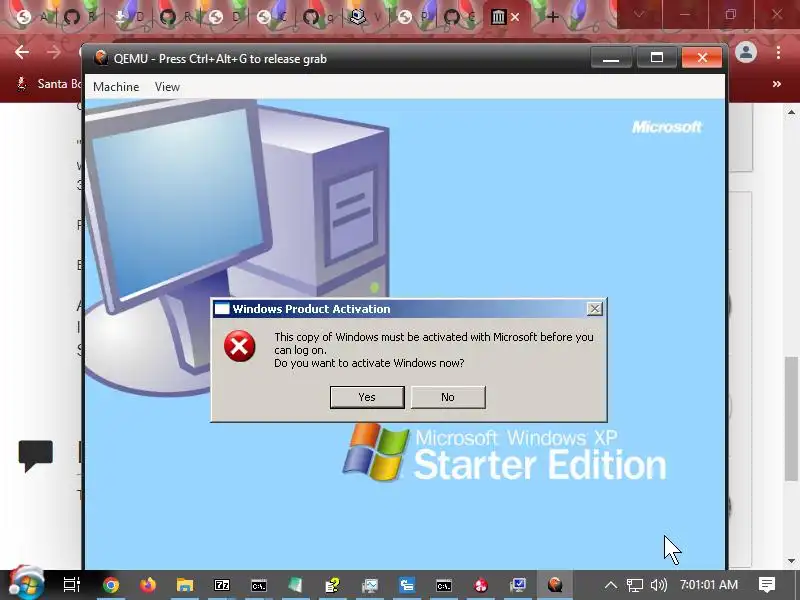Click the blue server window taskbar icon
Viewport: 800px width, 600px height.
[407, 585]
